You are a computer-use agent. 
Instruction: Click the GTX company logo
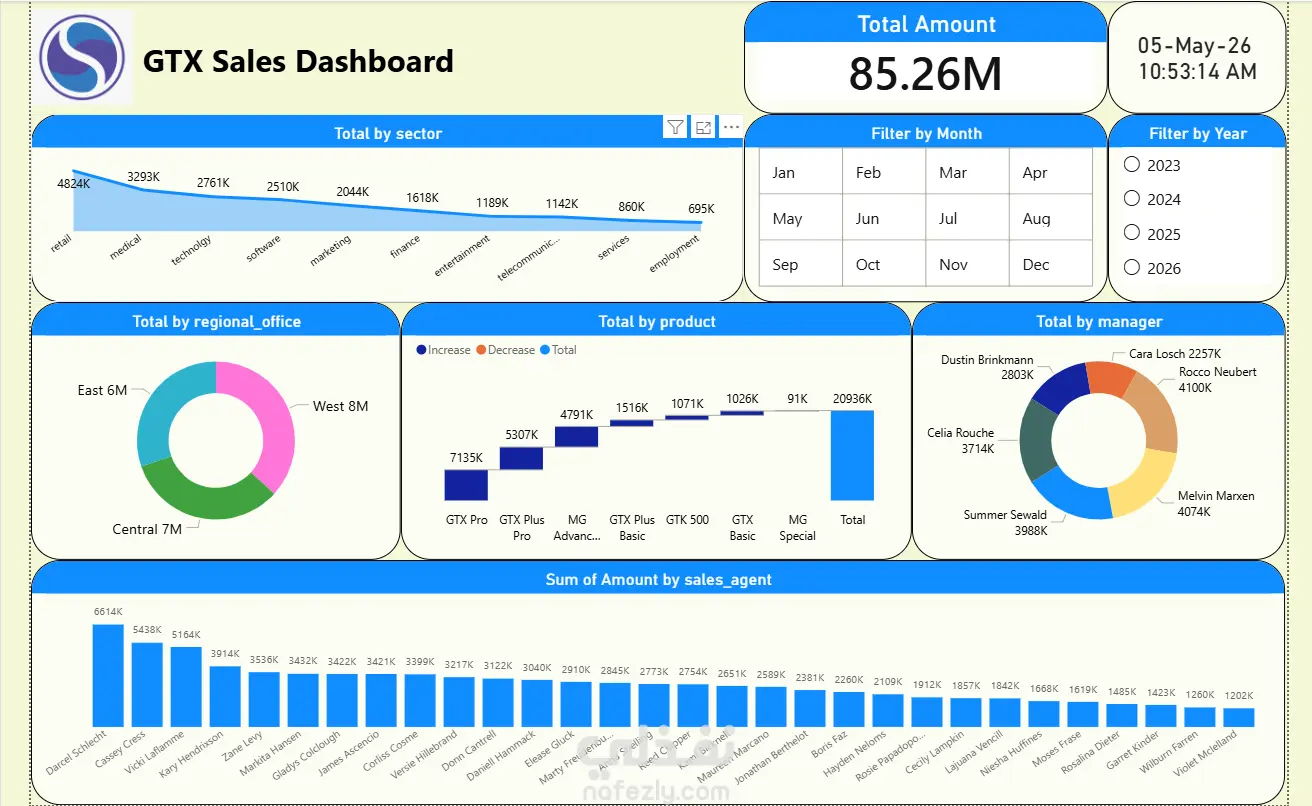click(x=82, y=58)
